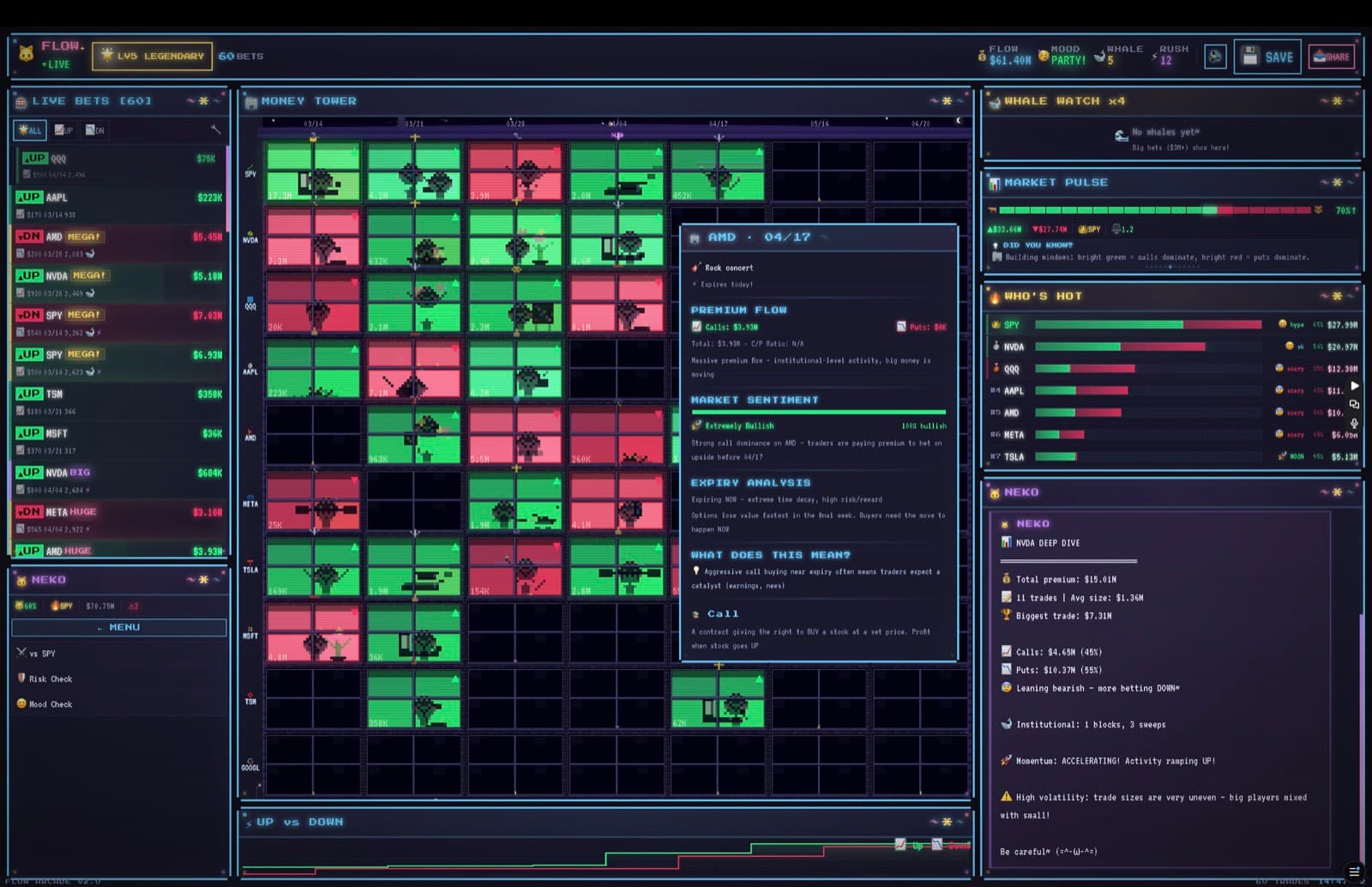Click the SHARE button
The height and width of the screenshot is (887, 1372).
pyautogui.click(x=1331, y=57)
